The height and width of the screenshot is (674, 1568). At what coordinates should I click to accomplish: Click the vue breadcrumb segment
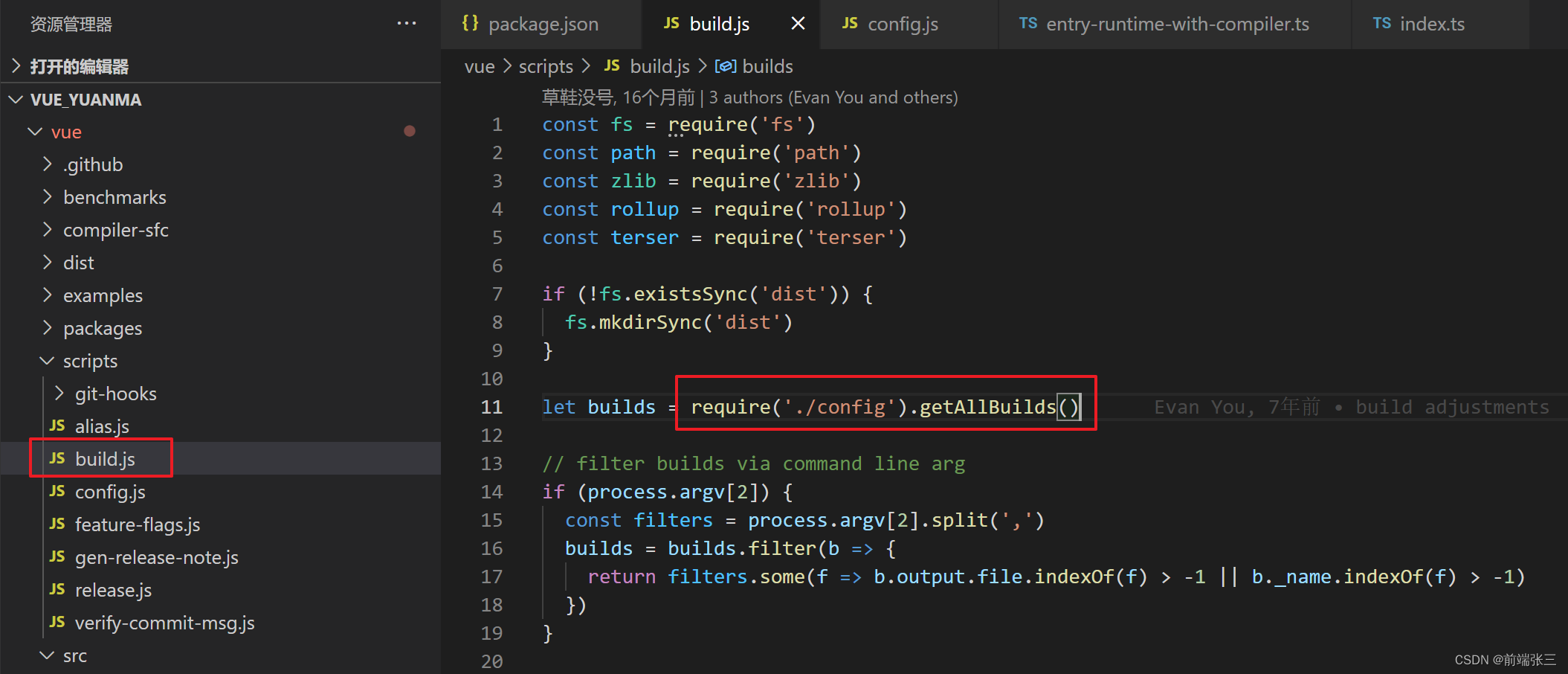click(x=480, y=67)
